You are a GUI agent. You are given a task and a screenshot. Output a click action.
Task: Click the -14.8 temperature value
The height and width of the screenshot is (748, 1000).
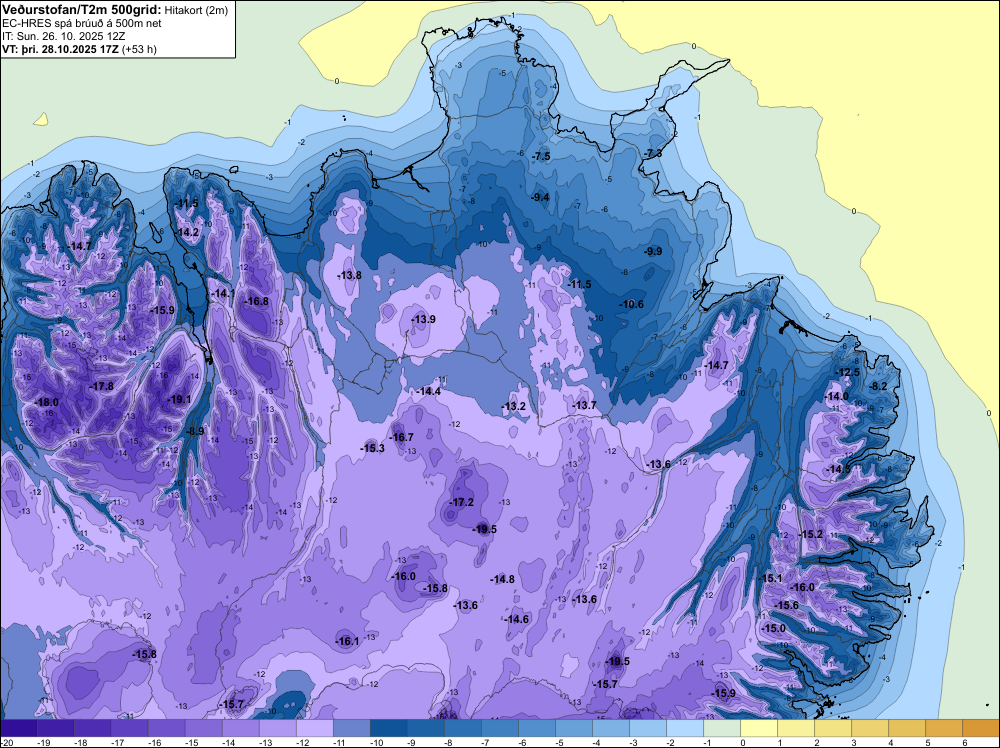pyautogui.click(x=503, y=579)
